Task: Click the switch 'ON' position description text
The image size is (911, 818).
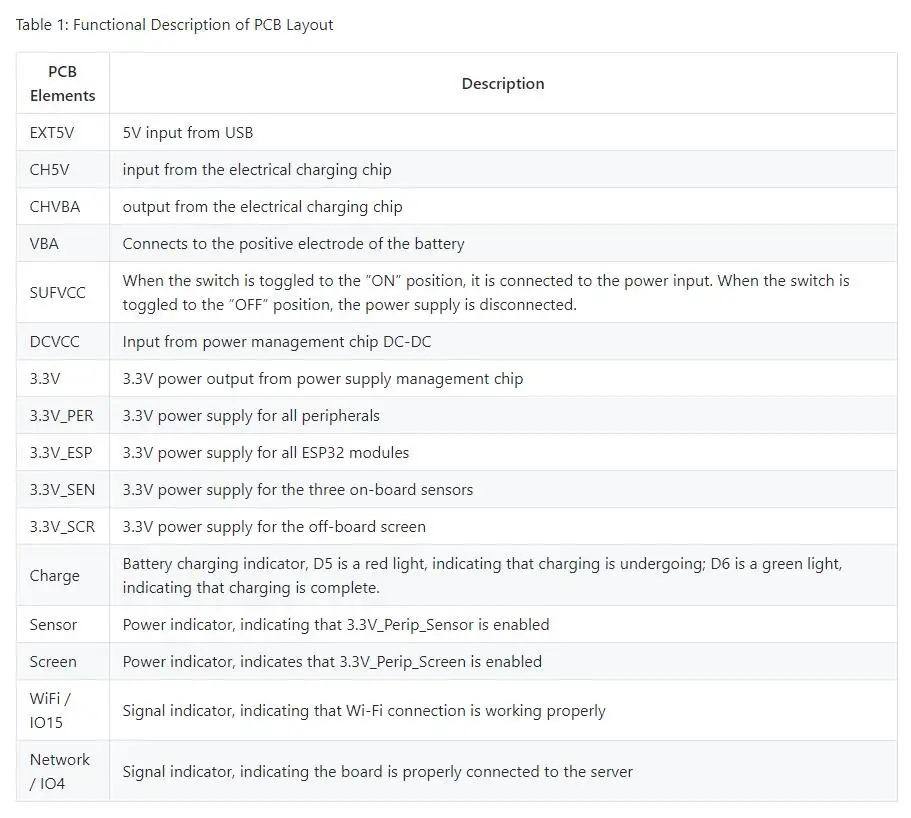Action: [486, 292]
